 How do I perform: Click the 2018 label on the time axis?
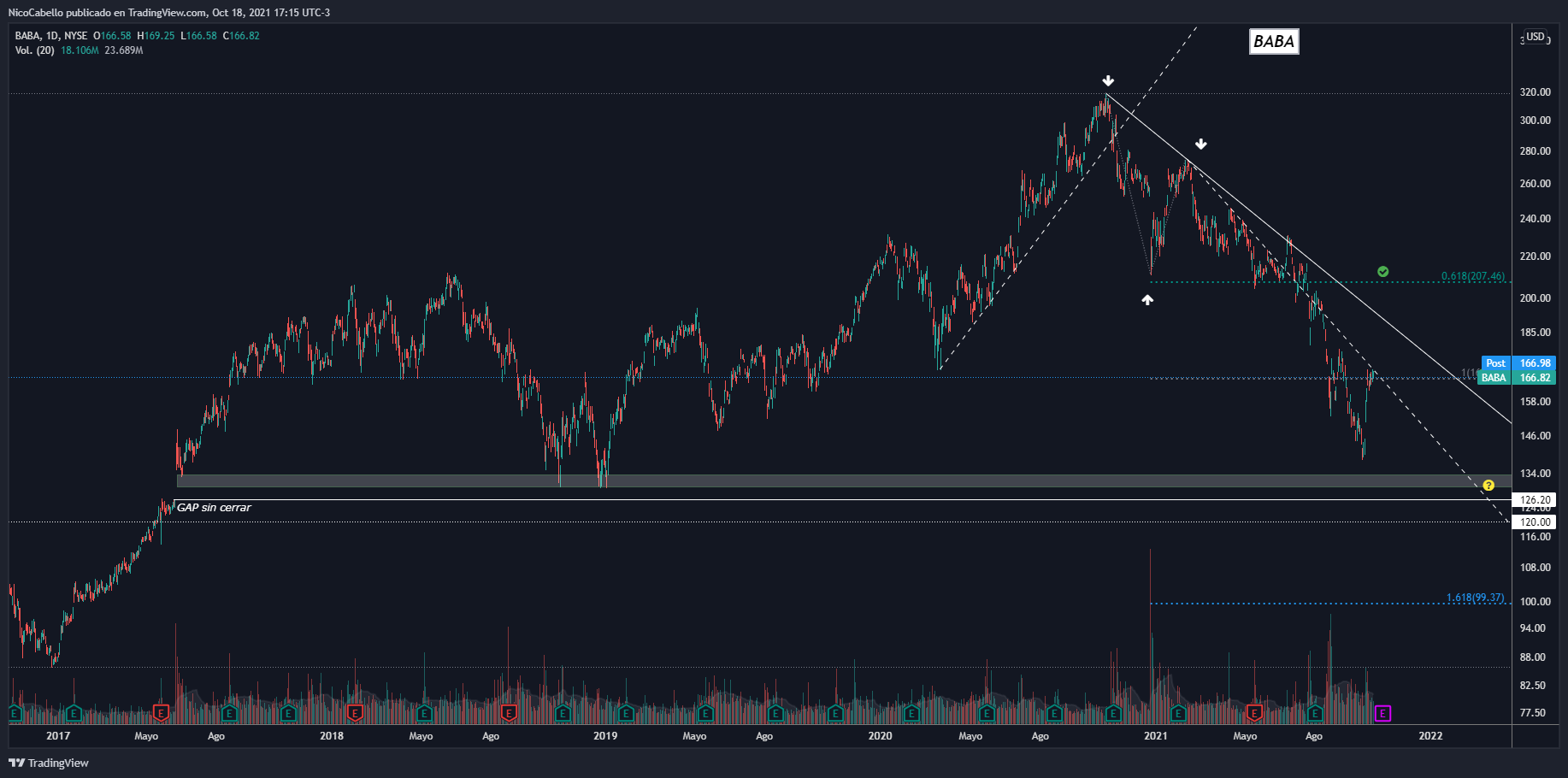point(332,736)
